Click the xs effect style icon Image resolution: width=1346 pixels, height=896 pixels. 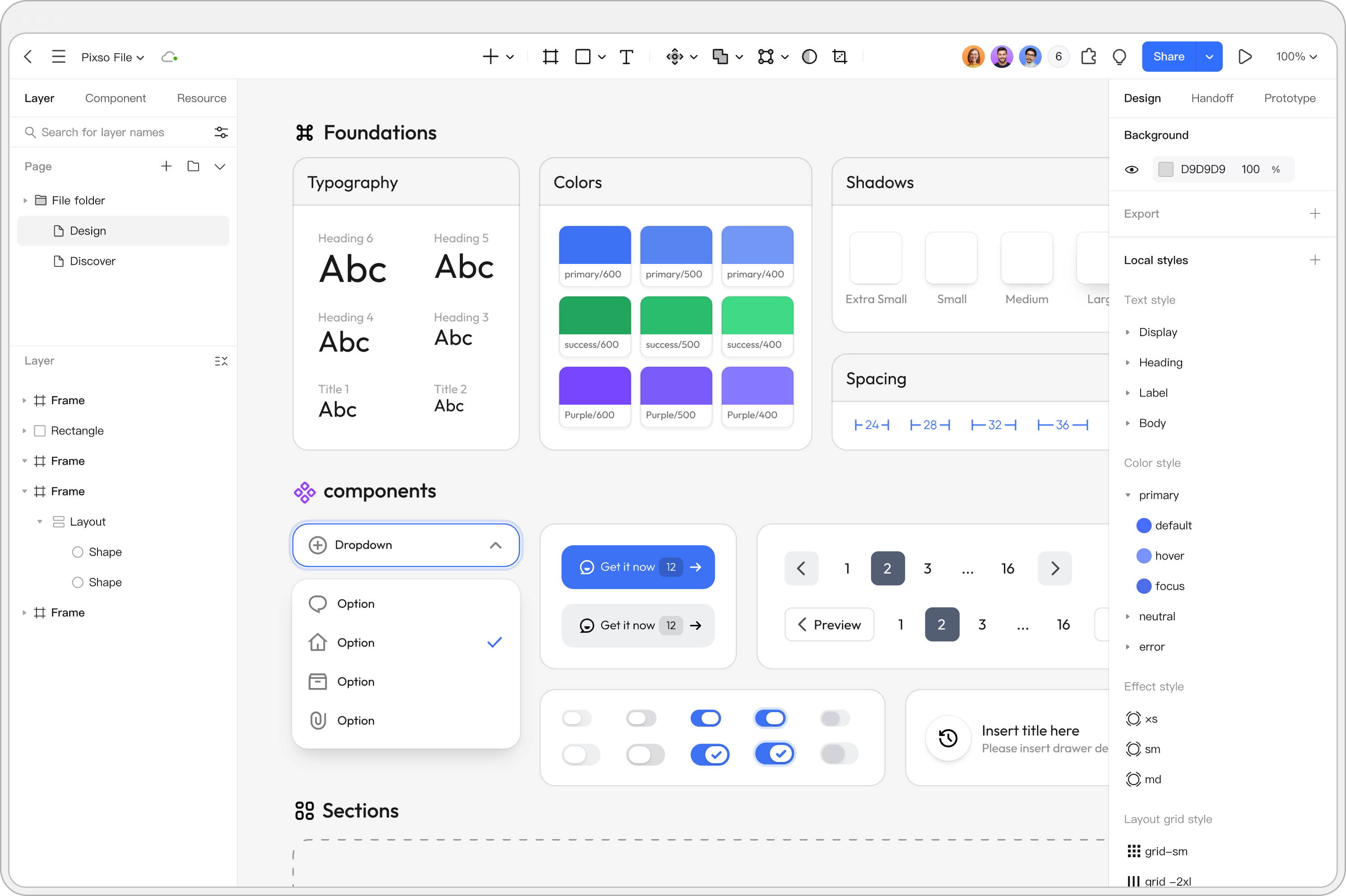(x=1133, y=719)
